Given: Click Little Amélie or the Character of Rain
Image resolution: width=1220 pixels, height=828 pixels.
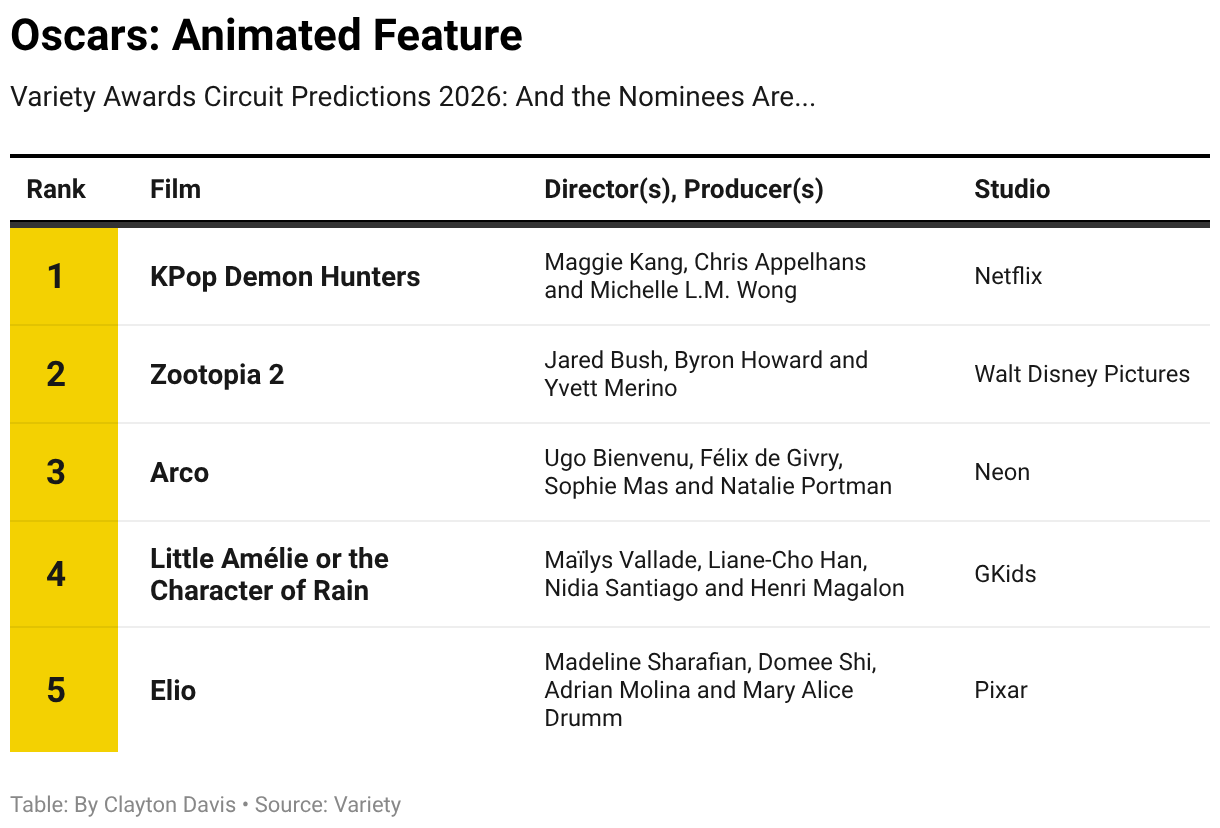Looking at the screenshot, I should point(269,574).
